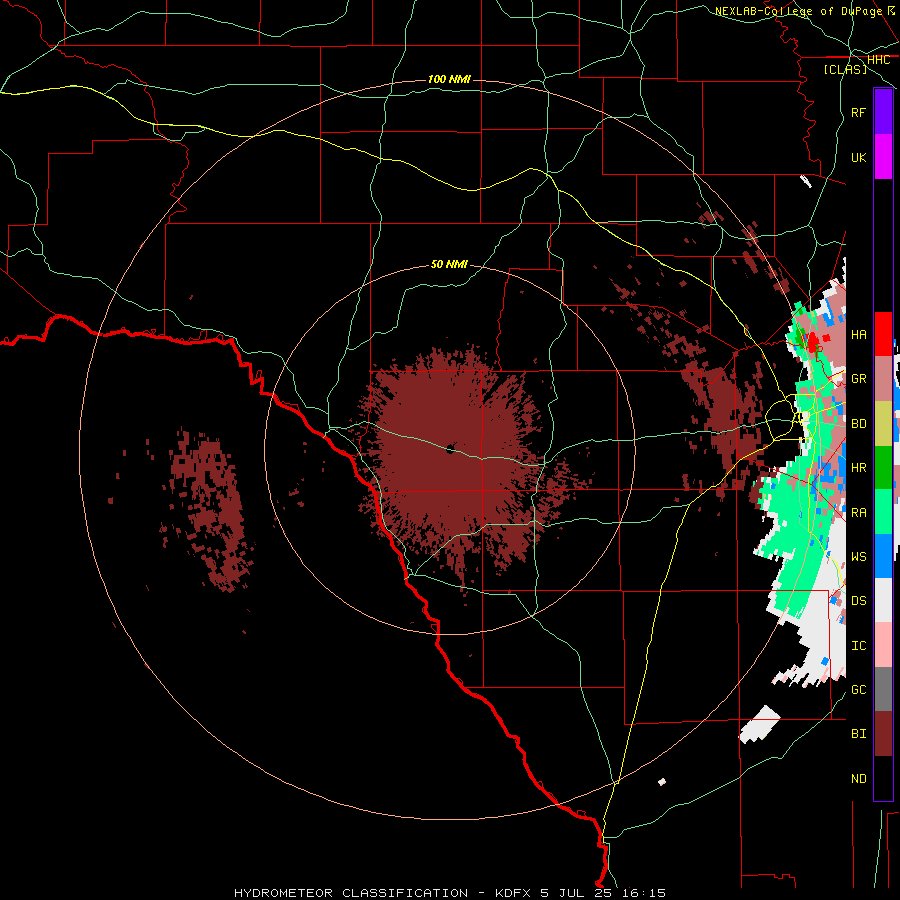Screen dimensions: 900x900
Task: Click the RF legend label
Action: click(858, 113)
